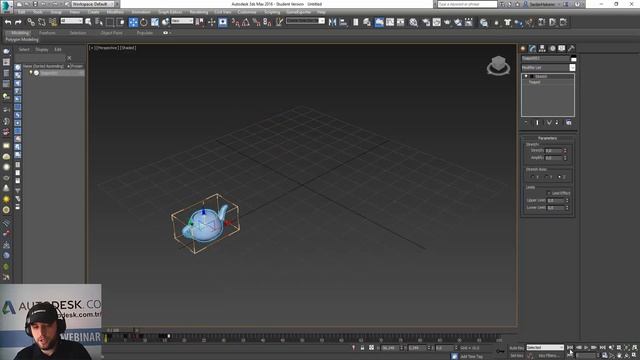Select the Select and Link tool
The width and height of the screenshot is (640, 360).
[31, 22]
